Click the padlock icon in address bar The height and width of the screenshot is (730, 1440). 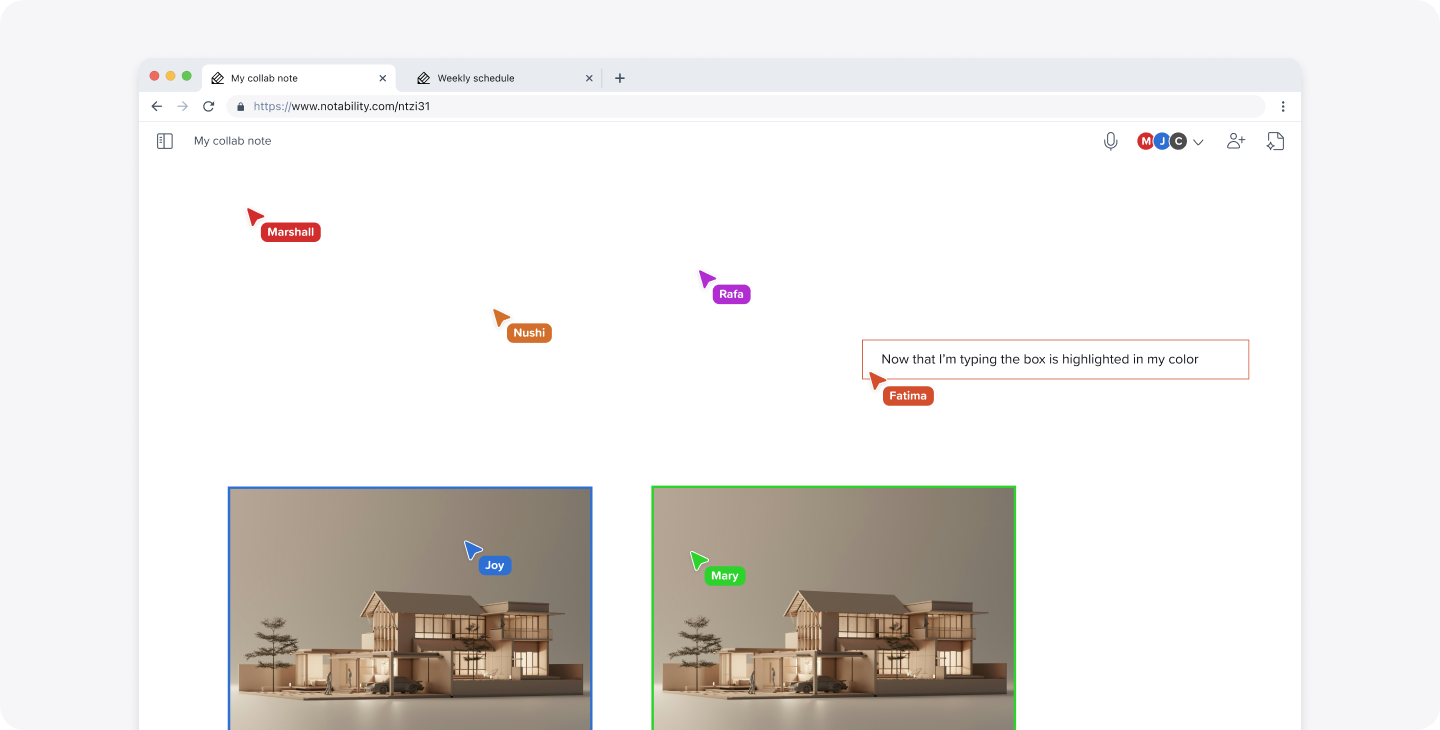239,106
